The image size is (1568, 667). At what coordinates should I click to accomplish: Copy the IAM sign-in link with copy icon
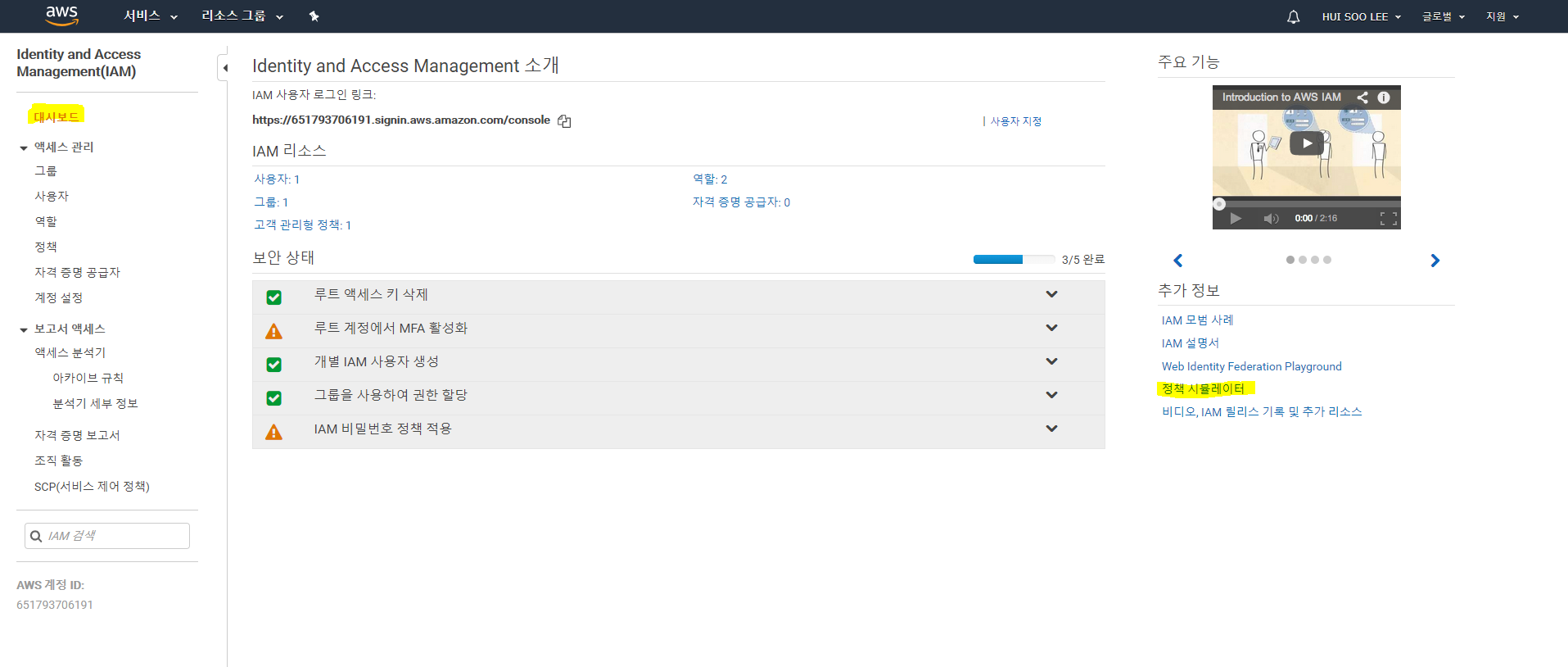coord(564,121)
